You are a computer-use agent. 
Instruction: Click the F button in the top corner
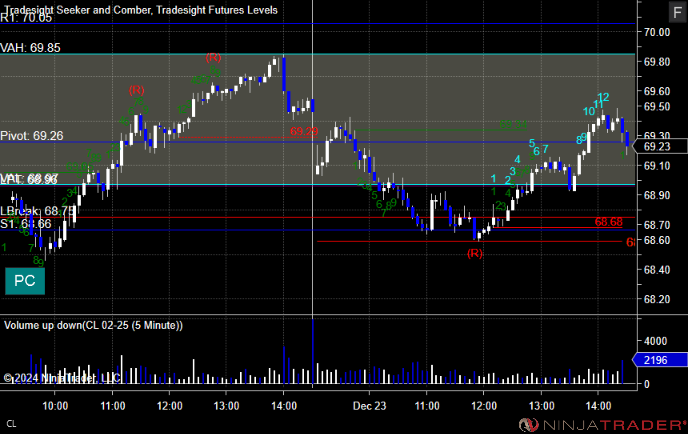pyautogui.click(x=677, y=12)
